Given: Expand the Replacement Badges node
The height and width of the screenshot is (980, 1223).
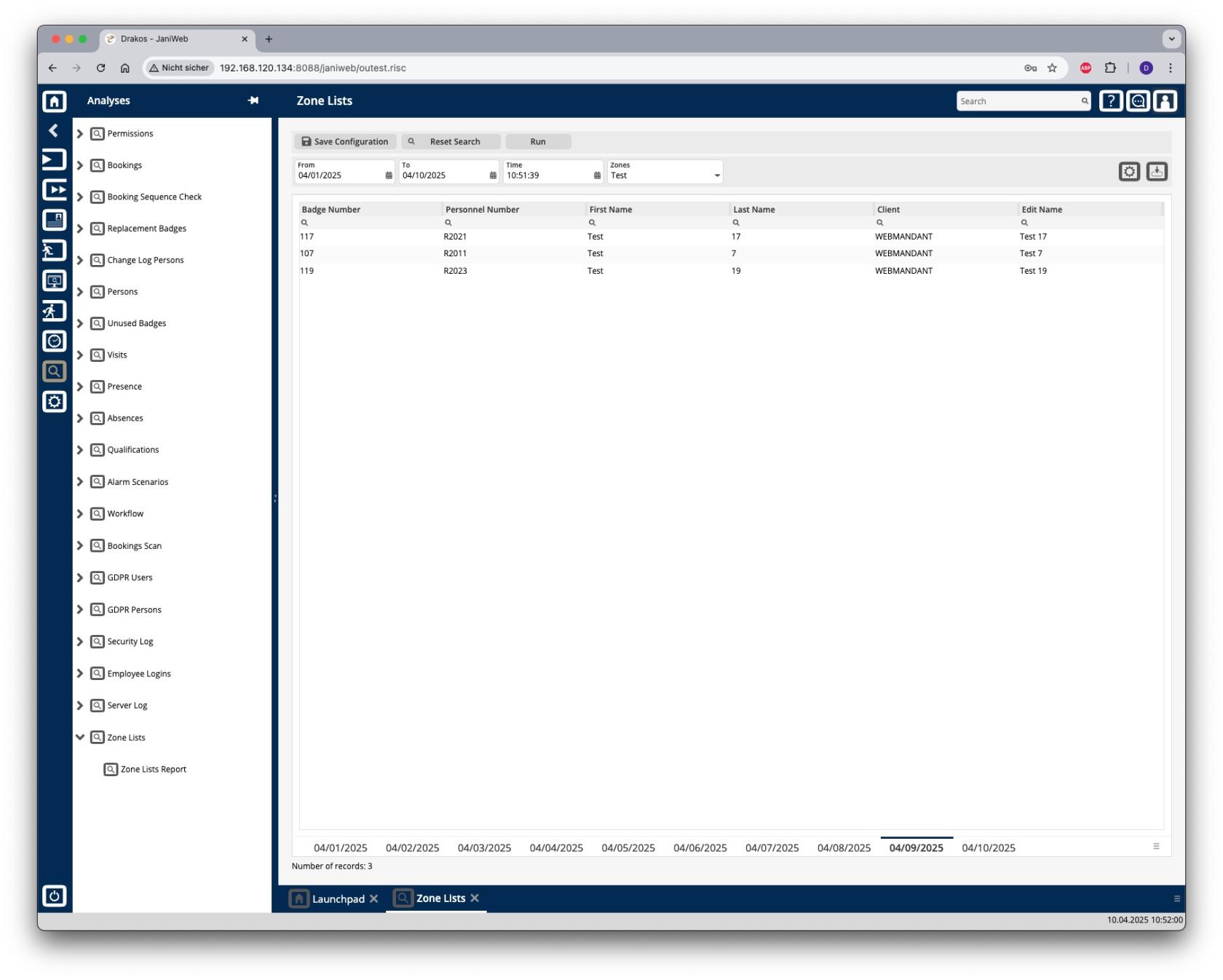Looking at the screenshot, I should point(80,229).
